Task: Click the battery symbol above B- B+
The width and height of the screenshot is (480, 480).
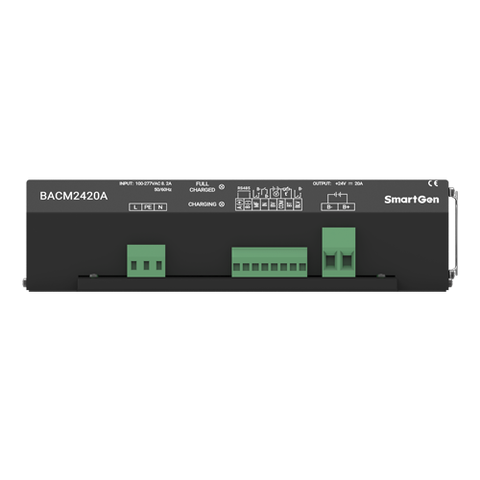Action: pyautogui.click(x=338, y=195)
